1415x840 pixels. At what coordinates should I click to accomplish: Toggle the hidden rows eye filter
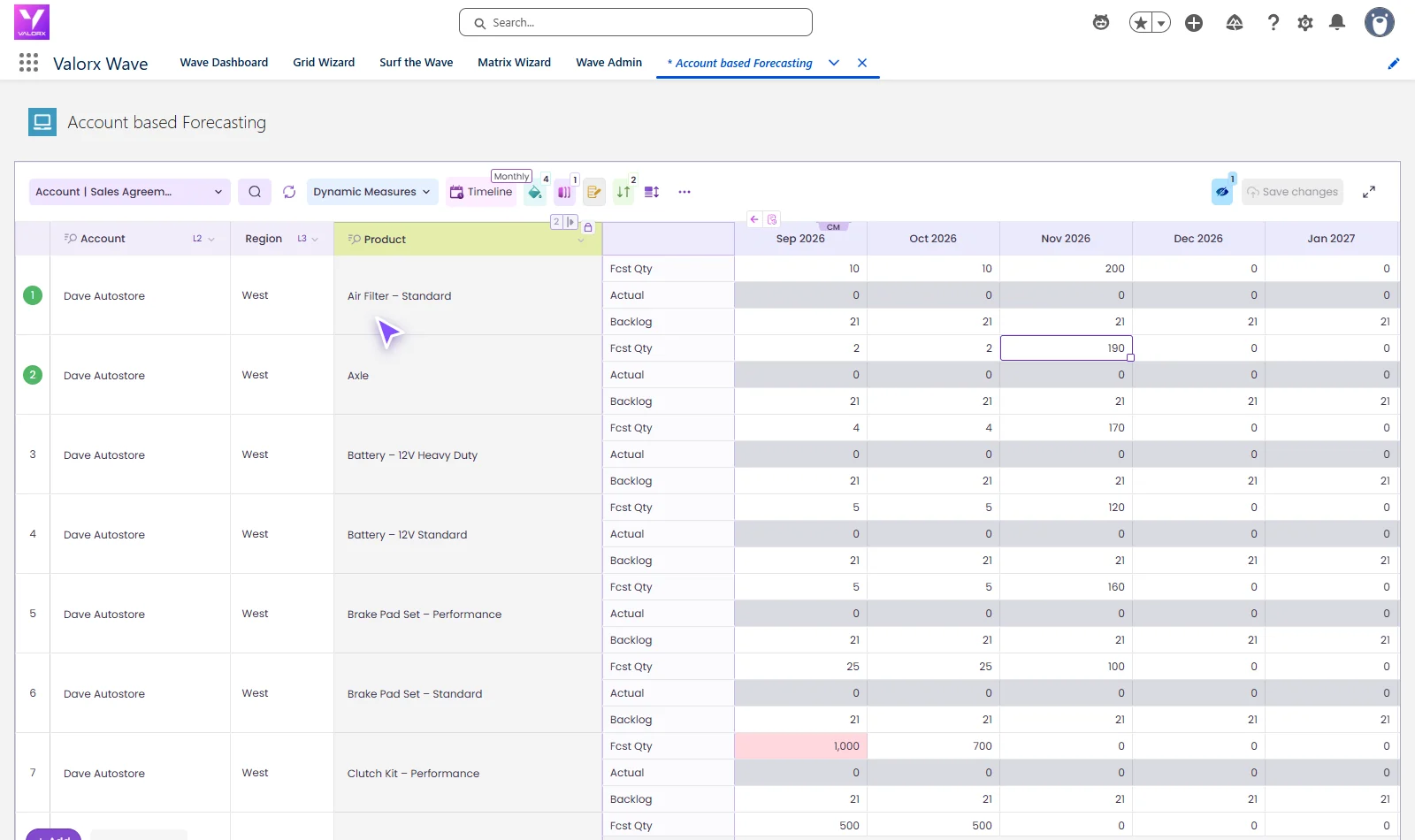(1222, 192)
